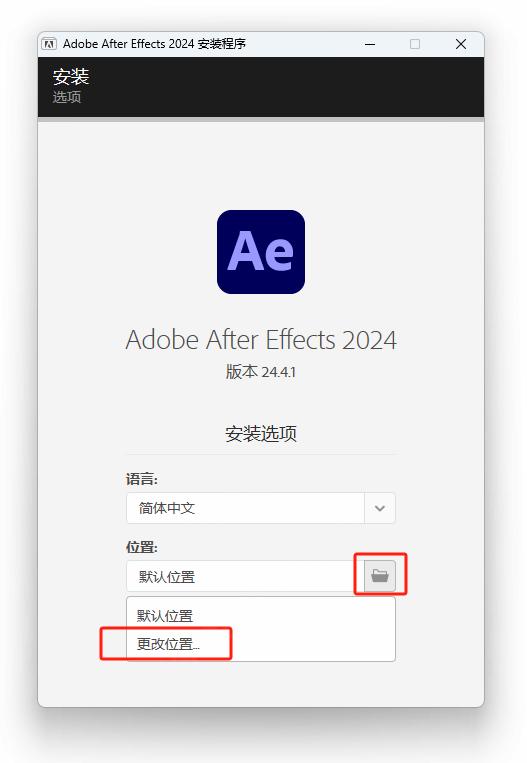This screenshot has height=763, width=527.
Task: Click the 安装选项 section heading
Action: click(261, 434)
